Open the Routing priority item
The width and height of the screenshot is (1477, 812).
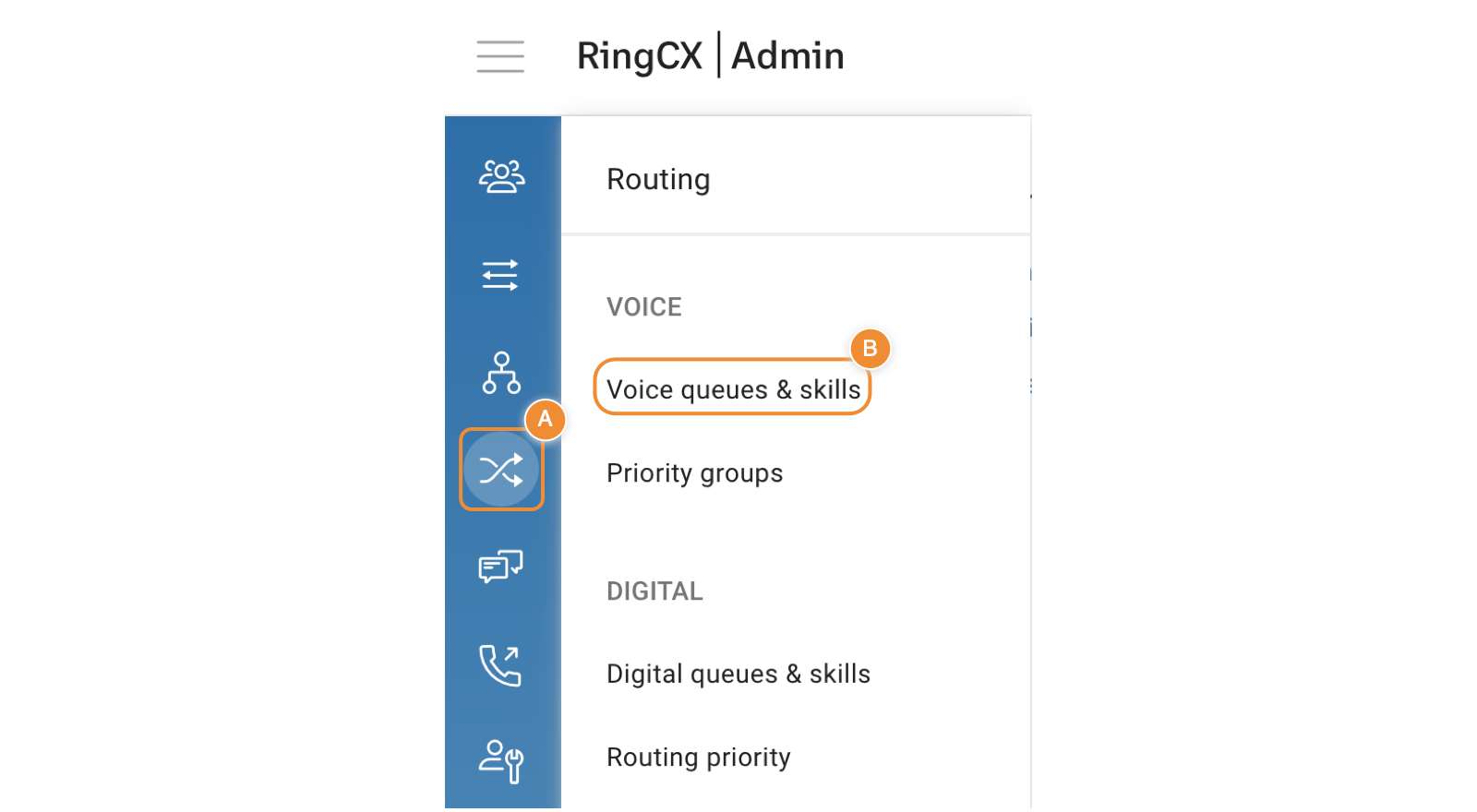click(x=698, y=758)
